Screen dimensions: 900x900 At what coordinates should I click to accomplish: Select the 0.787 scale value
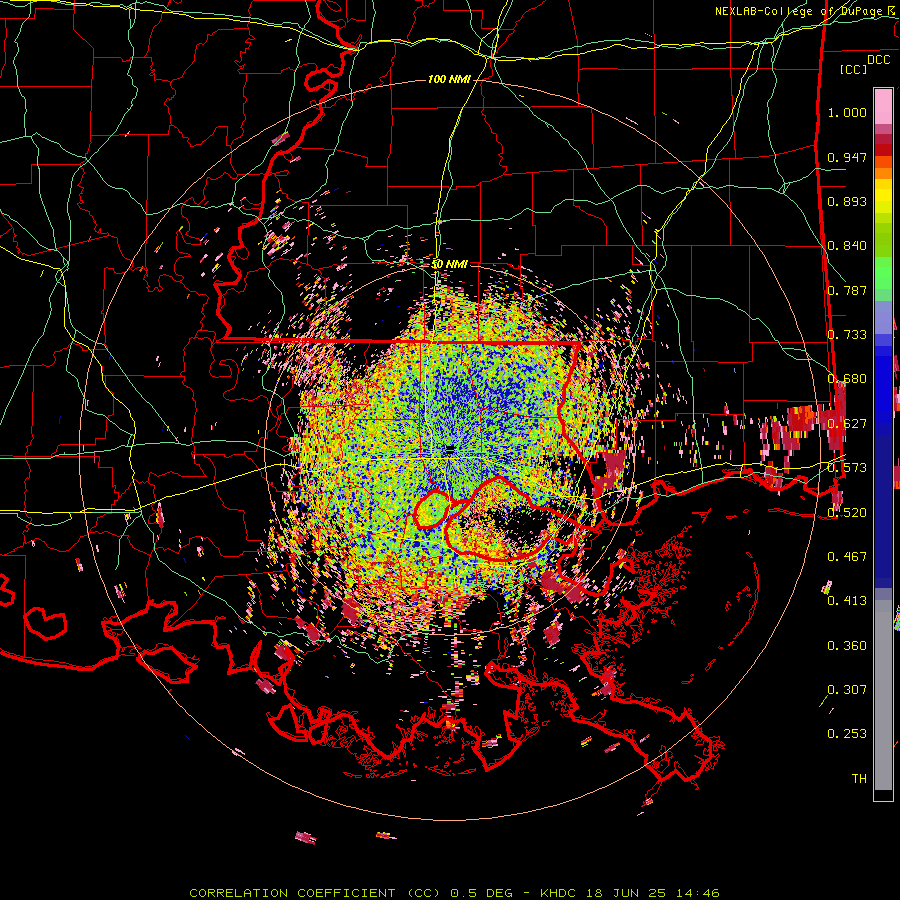coord(847,290)
